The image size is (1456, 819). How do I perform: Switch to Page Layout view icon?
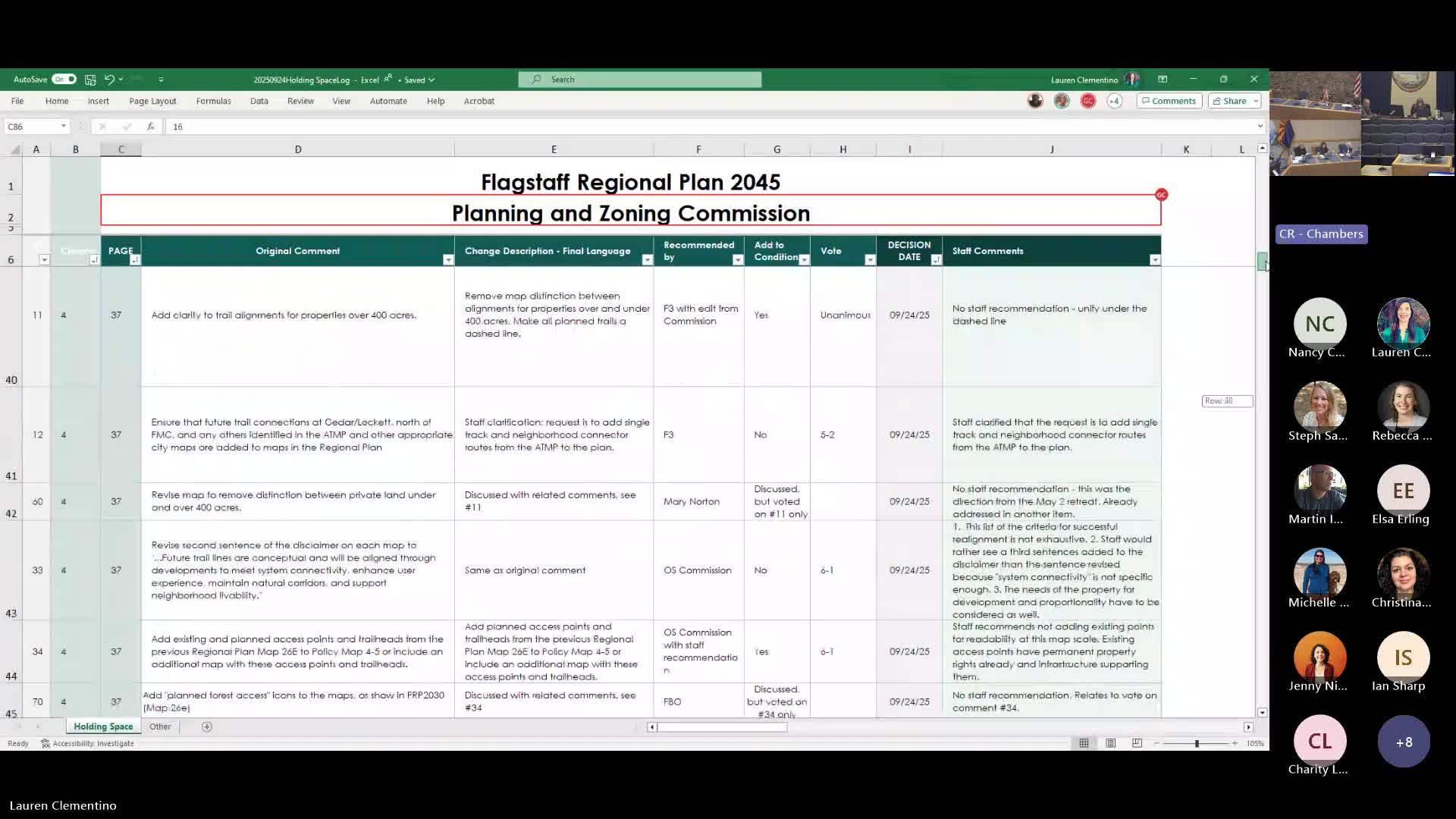1110,743
